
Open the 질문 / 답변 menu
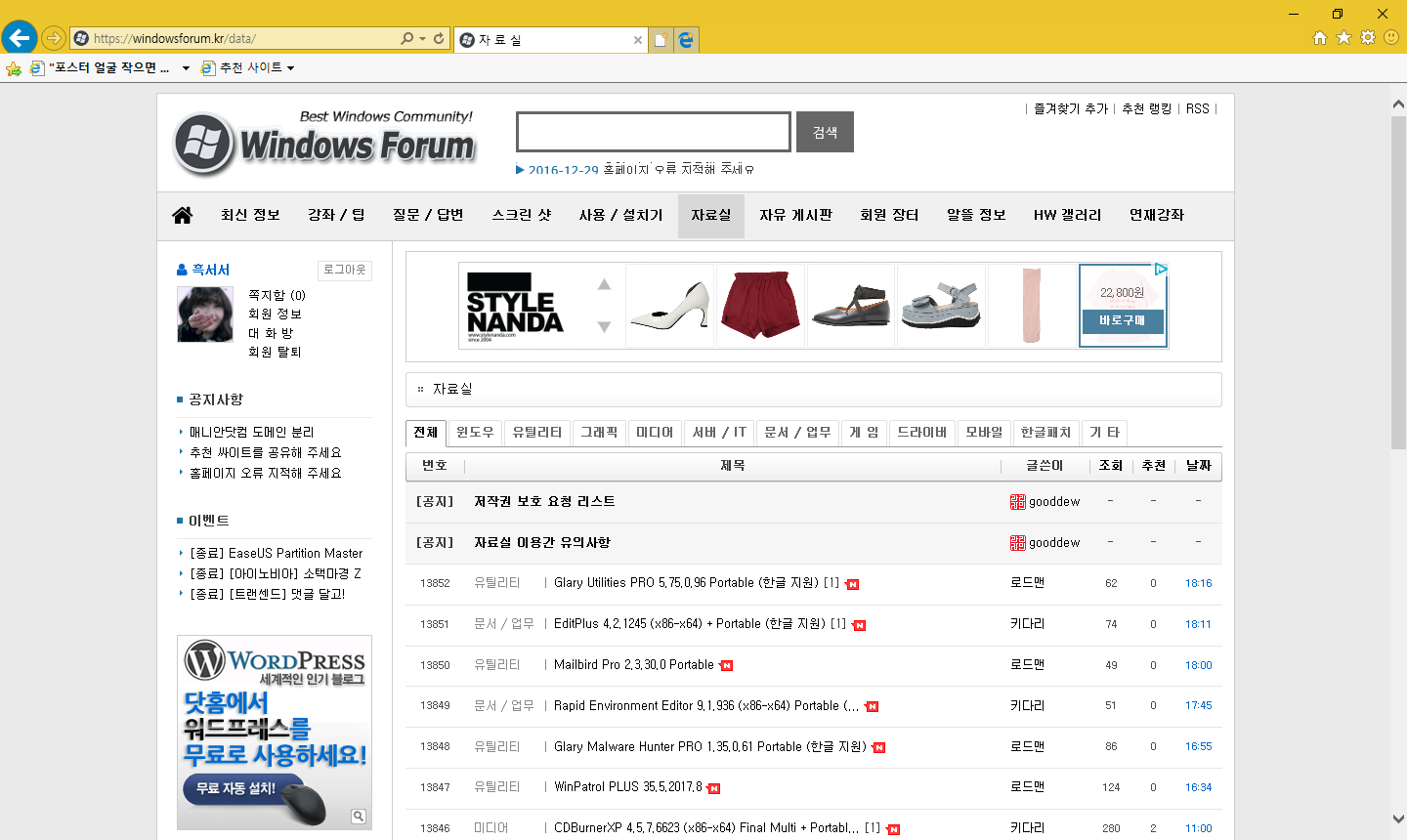coord(428,215)
